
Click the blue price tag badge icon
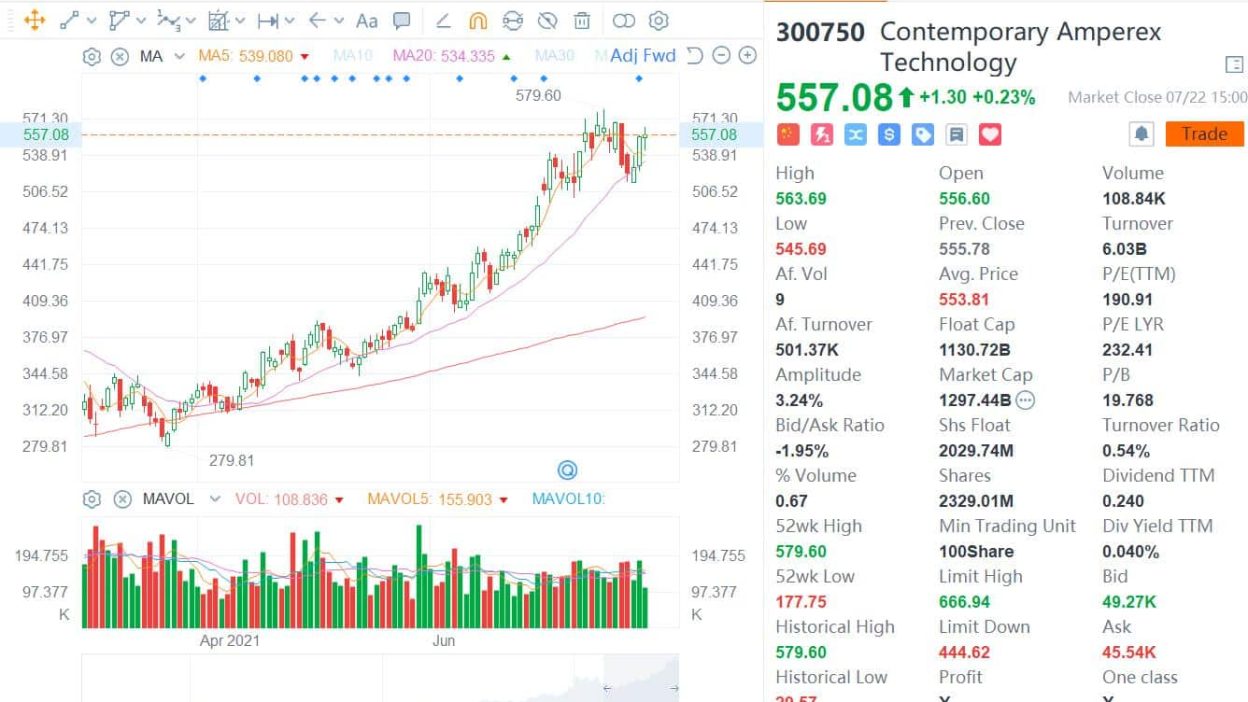click(x=923, y=134)
